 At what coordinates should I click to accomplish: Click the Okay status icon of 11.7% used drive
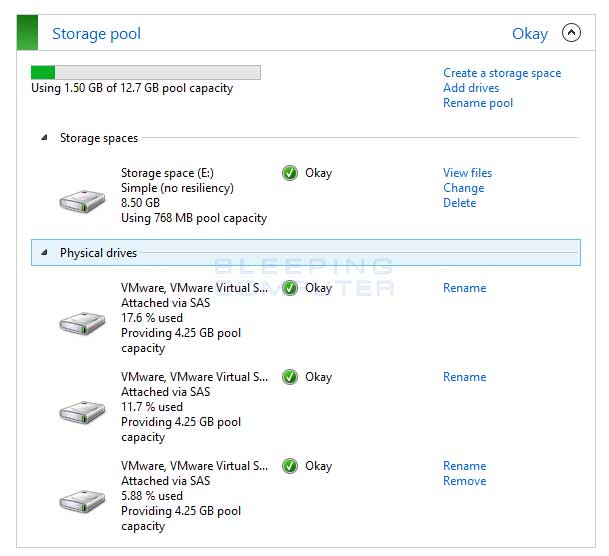click(x=290, y=377)
